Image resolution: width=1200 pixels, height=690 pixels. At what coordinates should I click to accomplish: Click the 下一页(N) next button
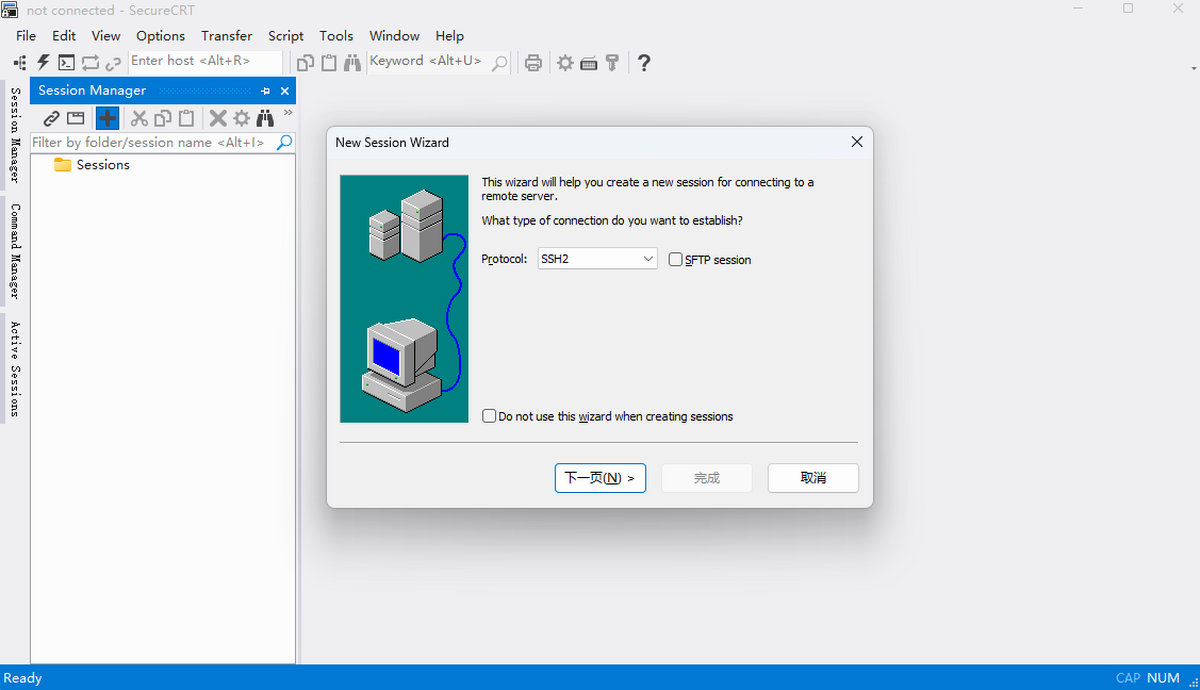600,478
